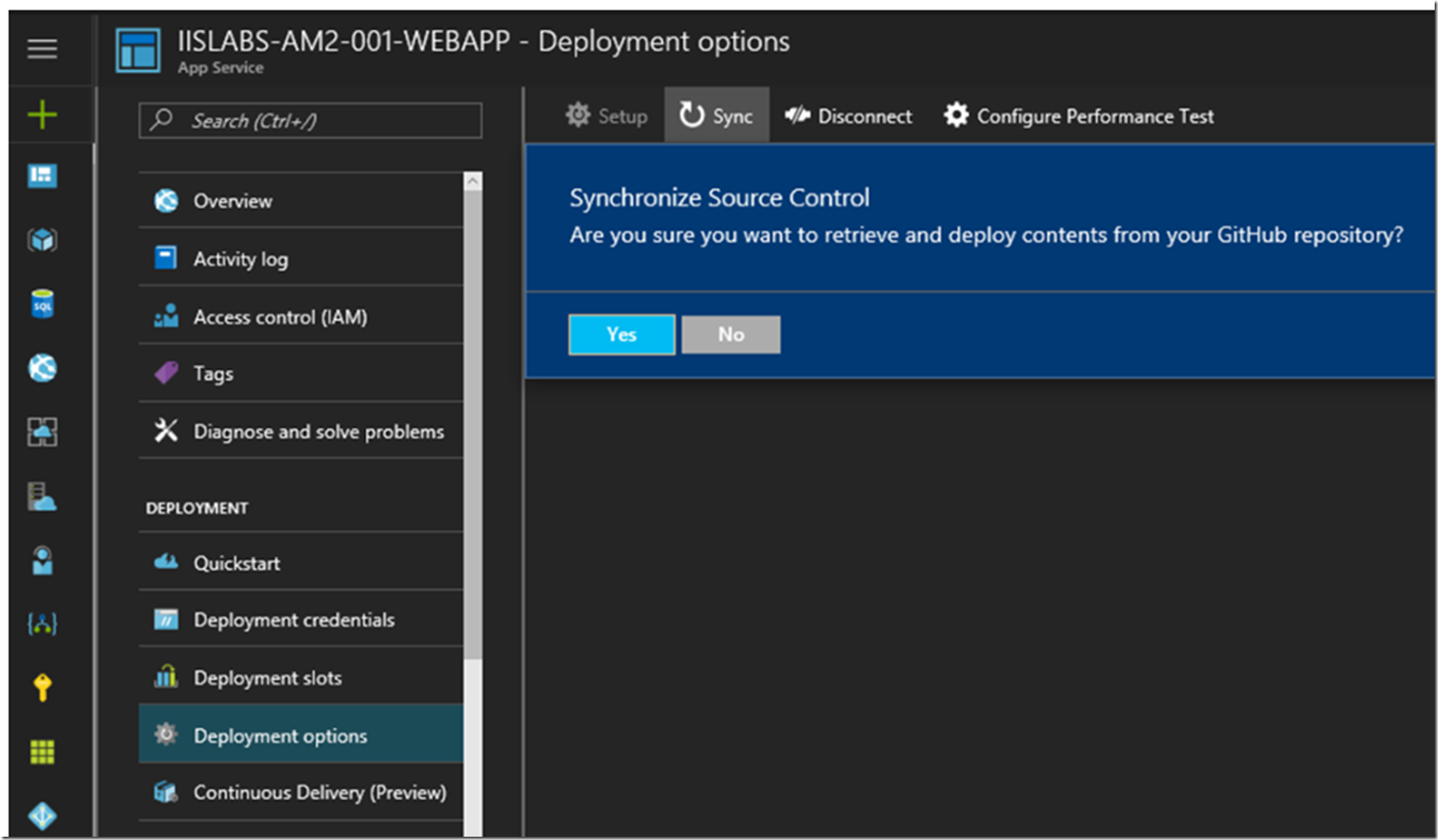Click the magnifier icon in search box
Image resolution: width=1438 pixels, height=840 pixels.
point(161,120)
